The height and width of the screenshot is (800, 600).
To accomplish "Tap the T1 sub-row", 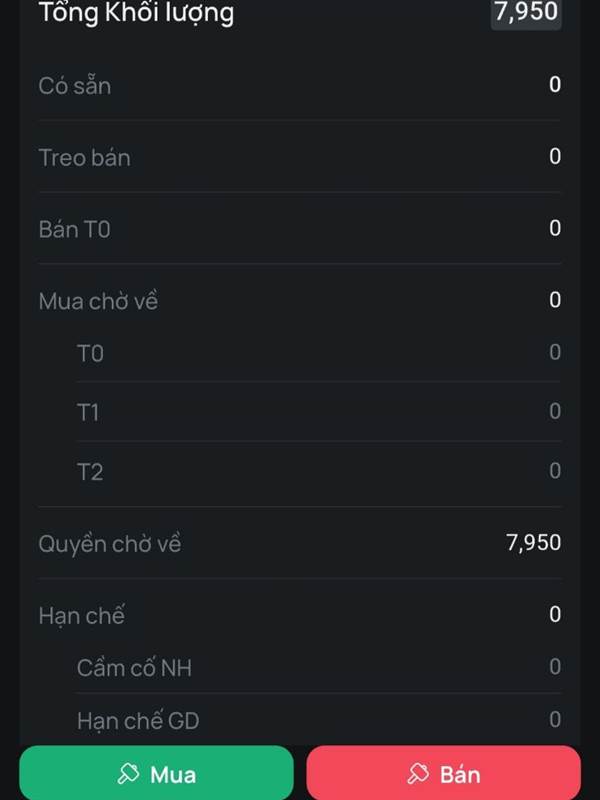I will [x=319, y=411].
